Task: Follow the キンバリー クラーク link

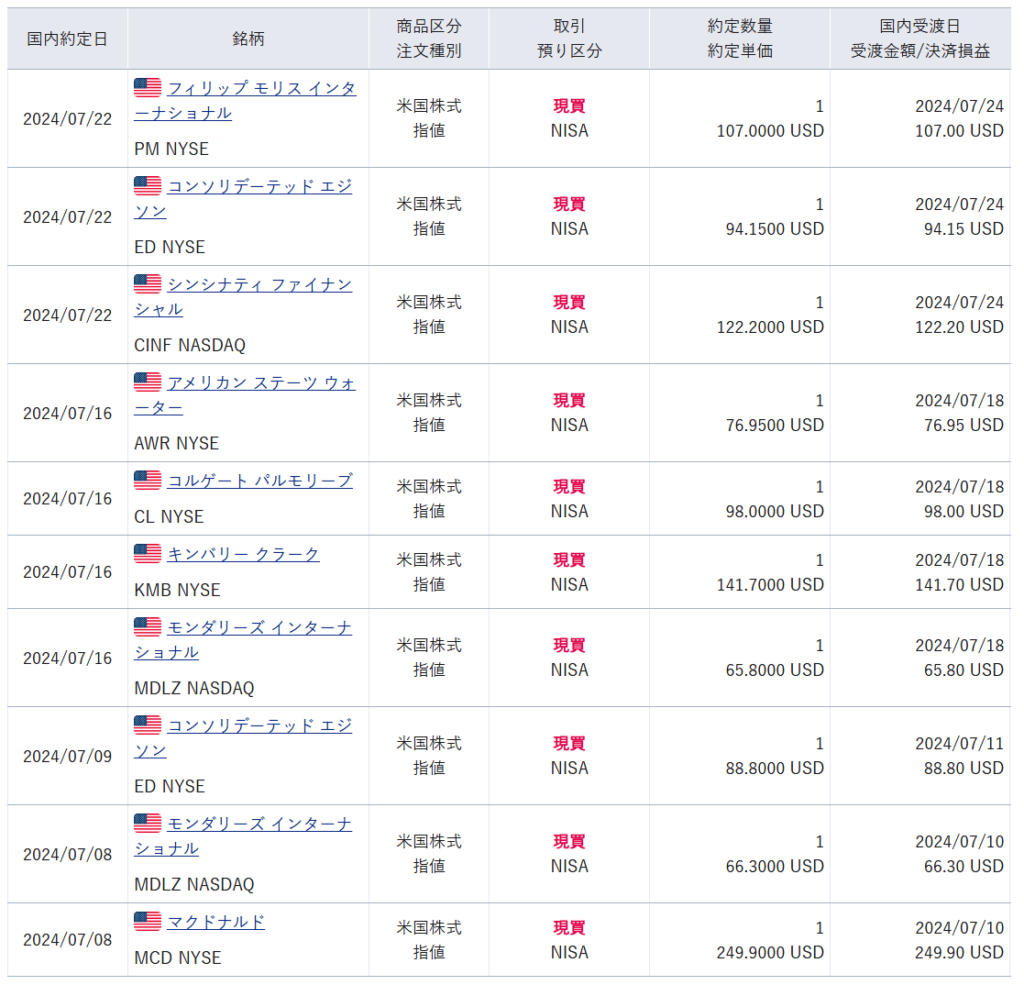Action: pos(243,555)
